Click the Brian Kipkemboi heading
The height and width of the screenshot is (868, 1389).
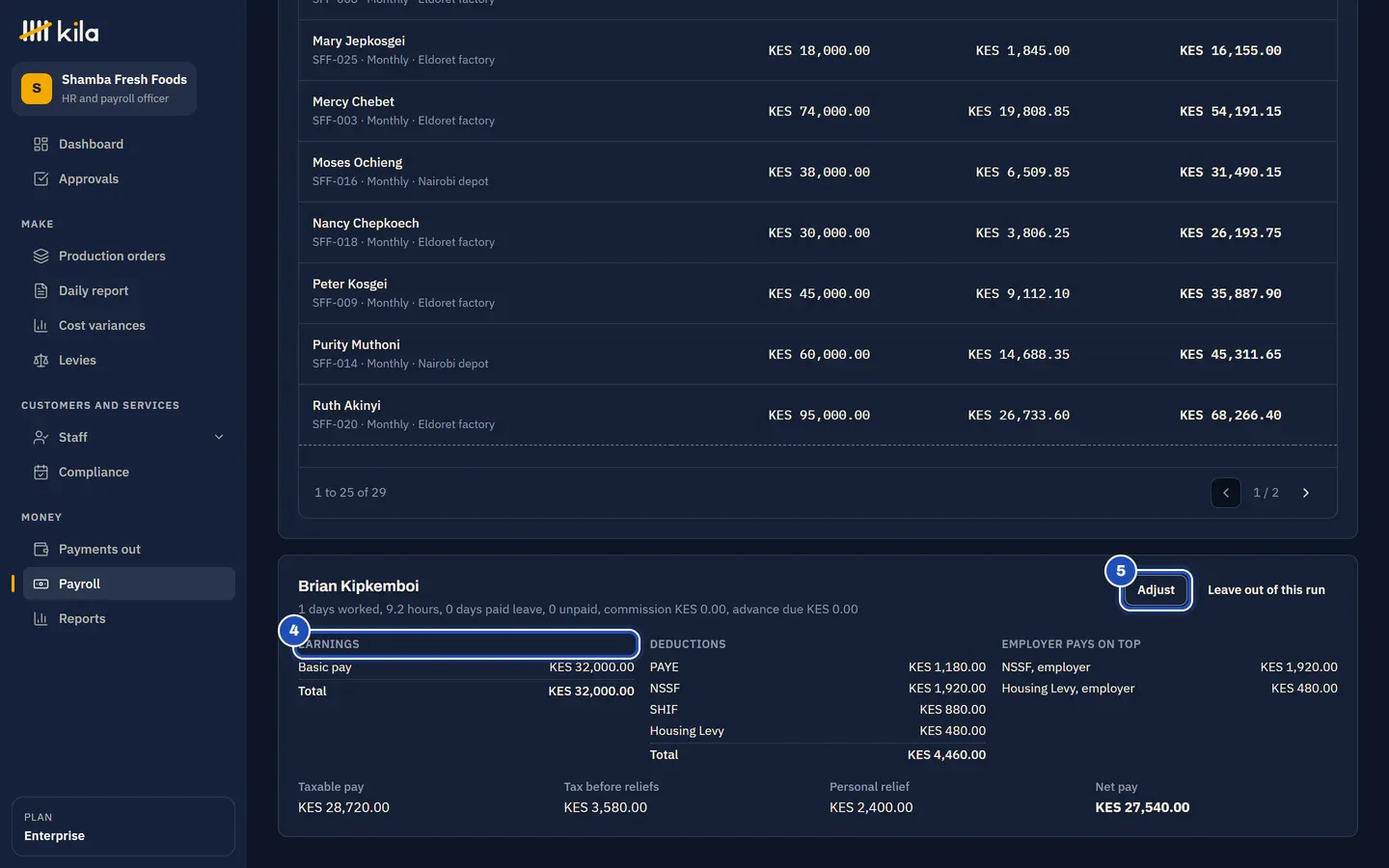pos(358,586)
